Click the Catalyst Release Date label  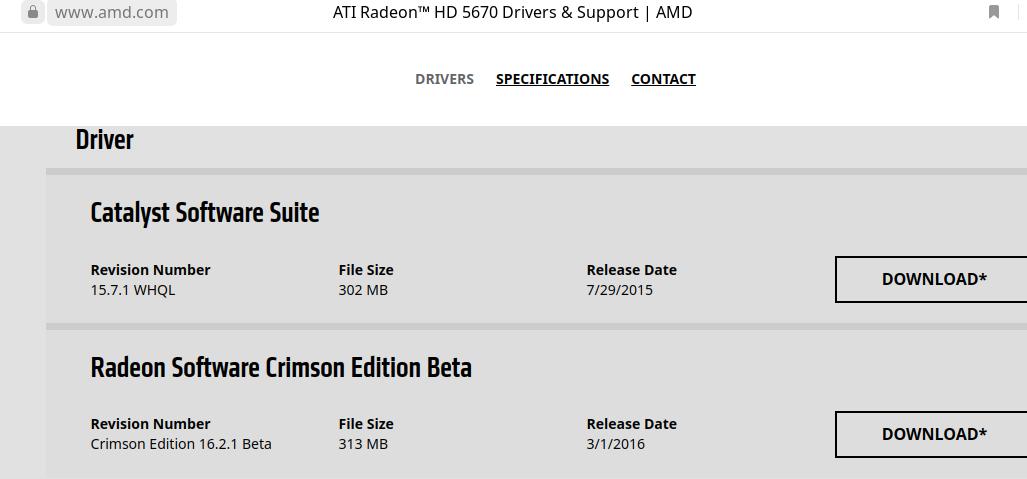(x=631, y=270)
